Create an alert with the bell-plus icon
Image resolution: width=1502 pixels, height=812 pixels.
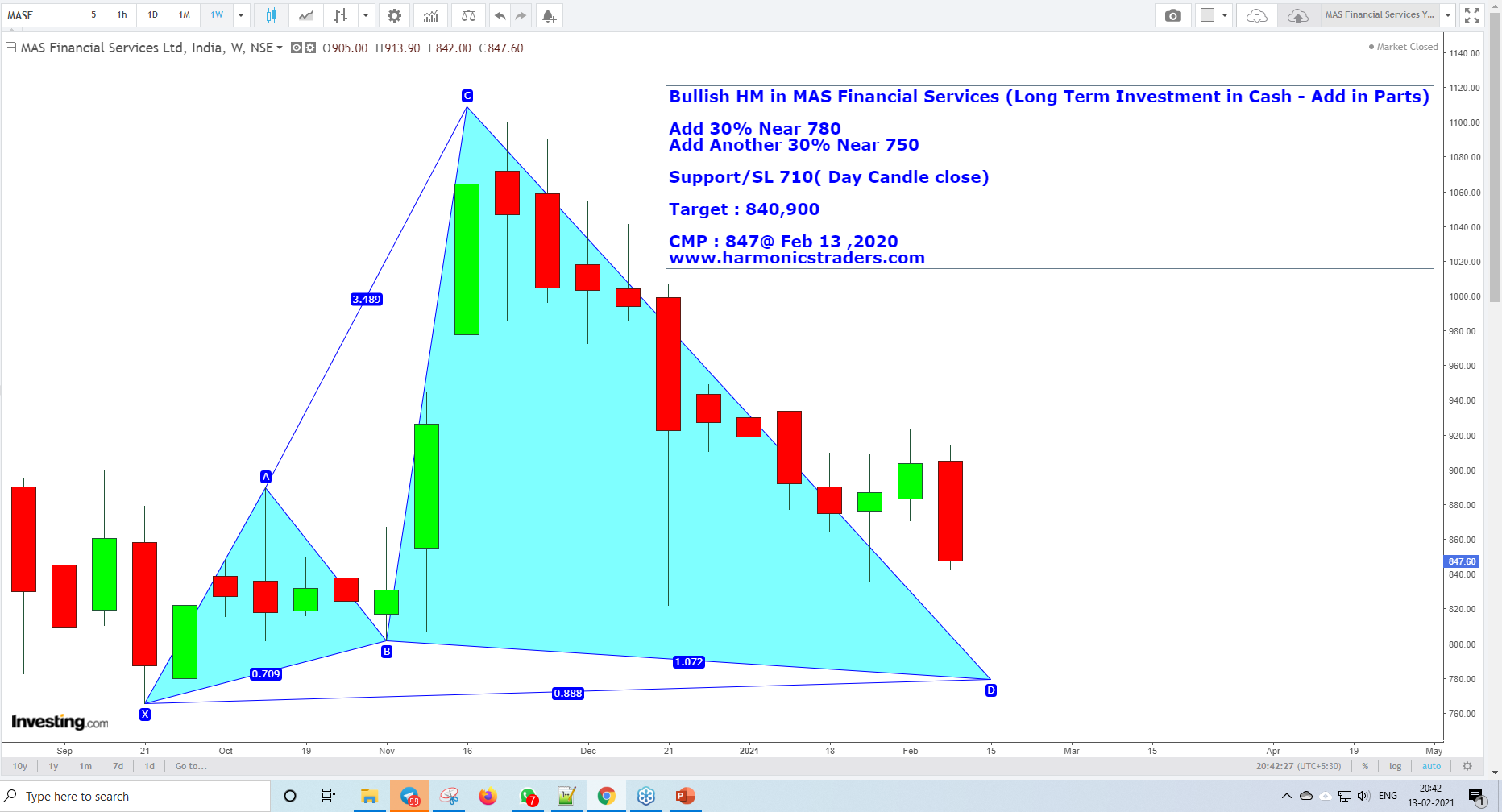tap(549, 15)
